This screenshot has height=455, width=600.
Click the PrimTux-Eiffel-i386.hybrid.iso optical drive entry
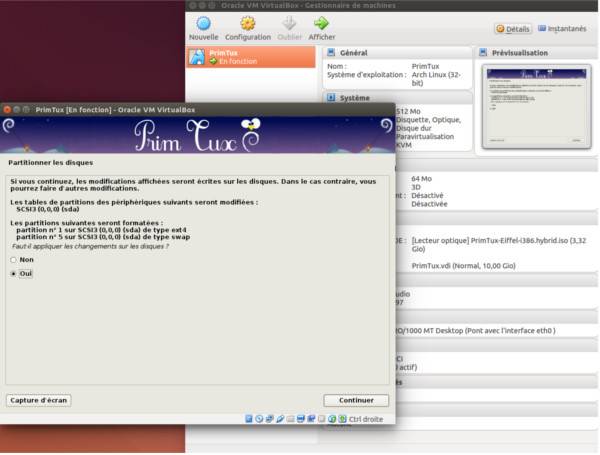(499, 245)
